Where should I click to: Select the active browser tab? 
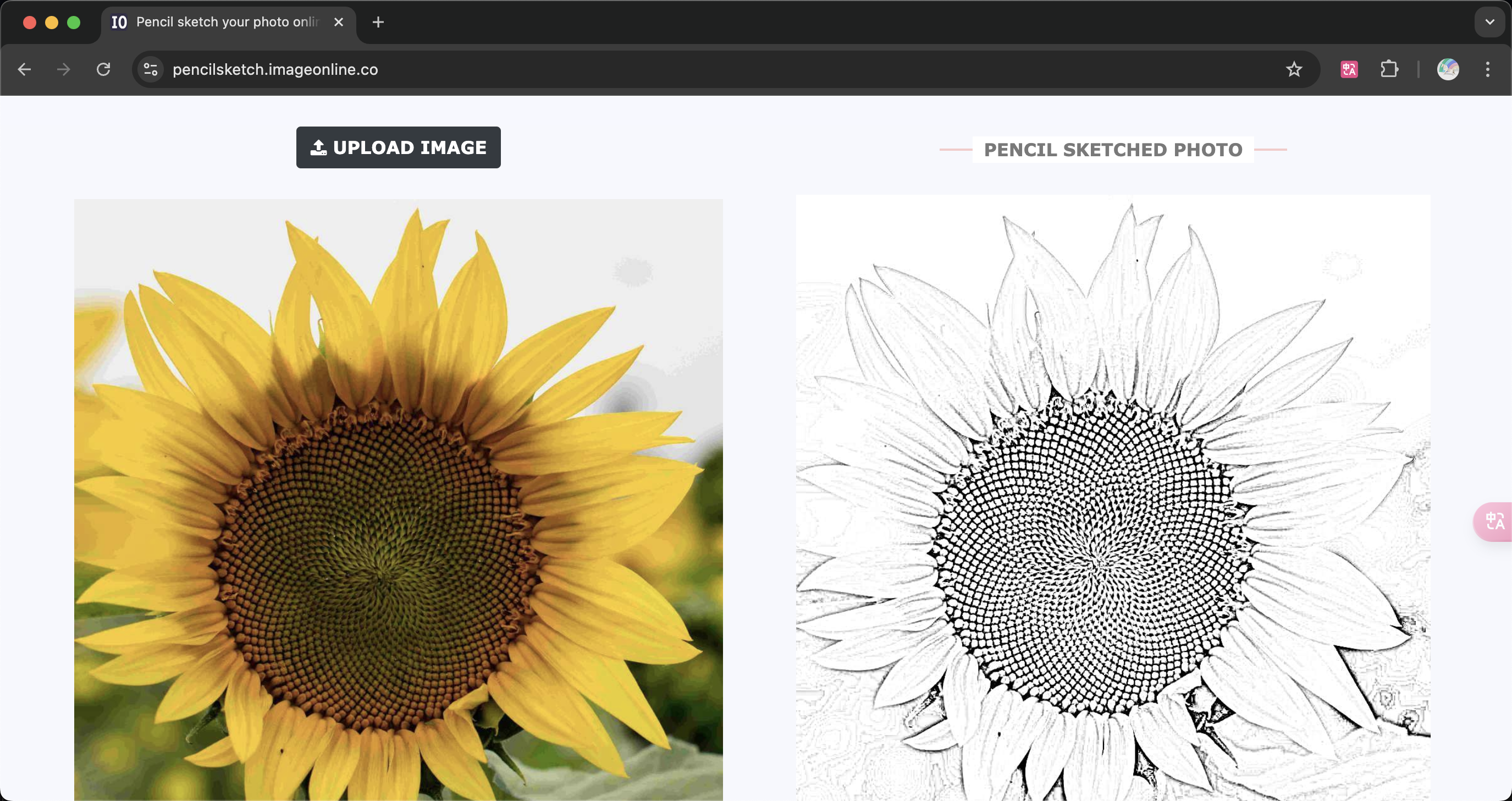click(x=228, y=22)
